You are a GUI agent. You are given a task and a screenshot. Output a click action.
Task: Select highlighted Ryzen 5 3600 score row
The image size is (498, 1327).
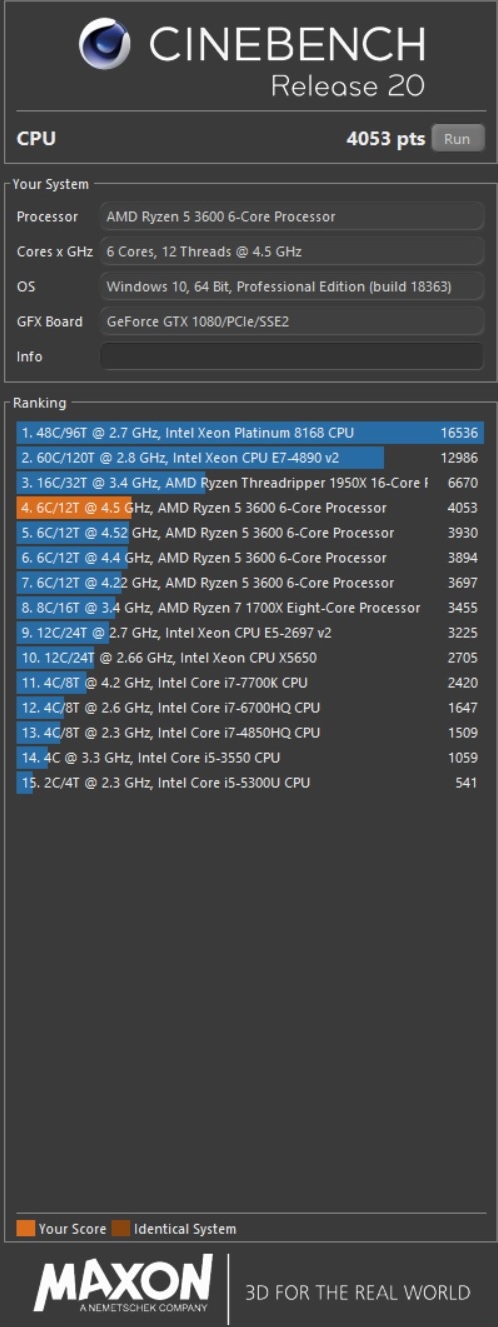click(x=250, y=508)
